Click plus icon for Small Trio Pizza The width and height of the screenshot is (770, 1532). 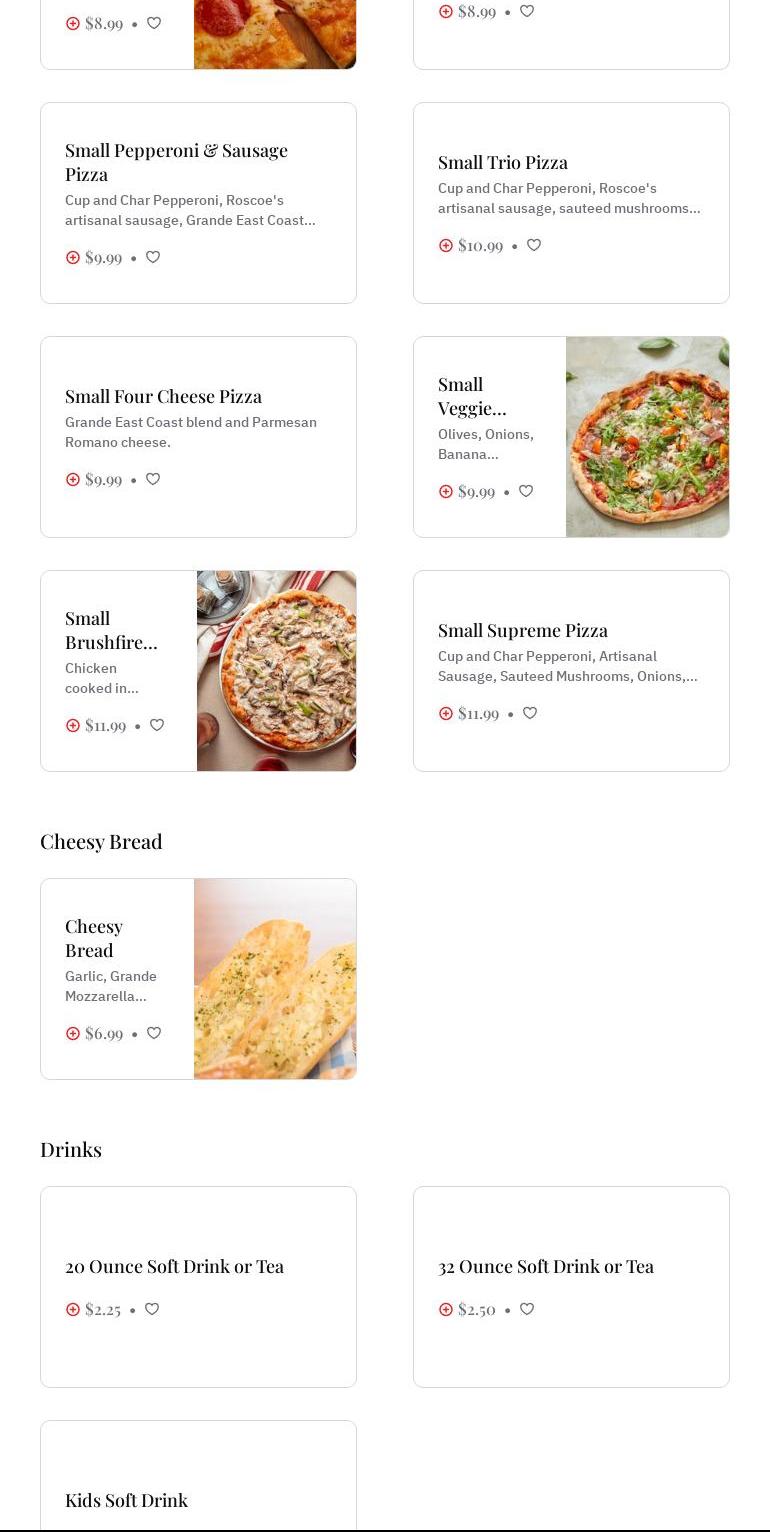446,246
